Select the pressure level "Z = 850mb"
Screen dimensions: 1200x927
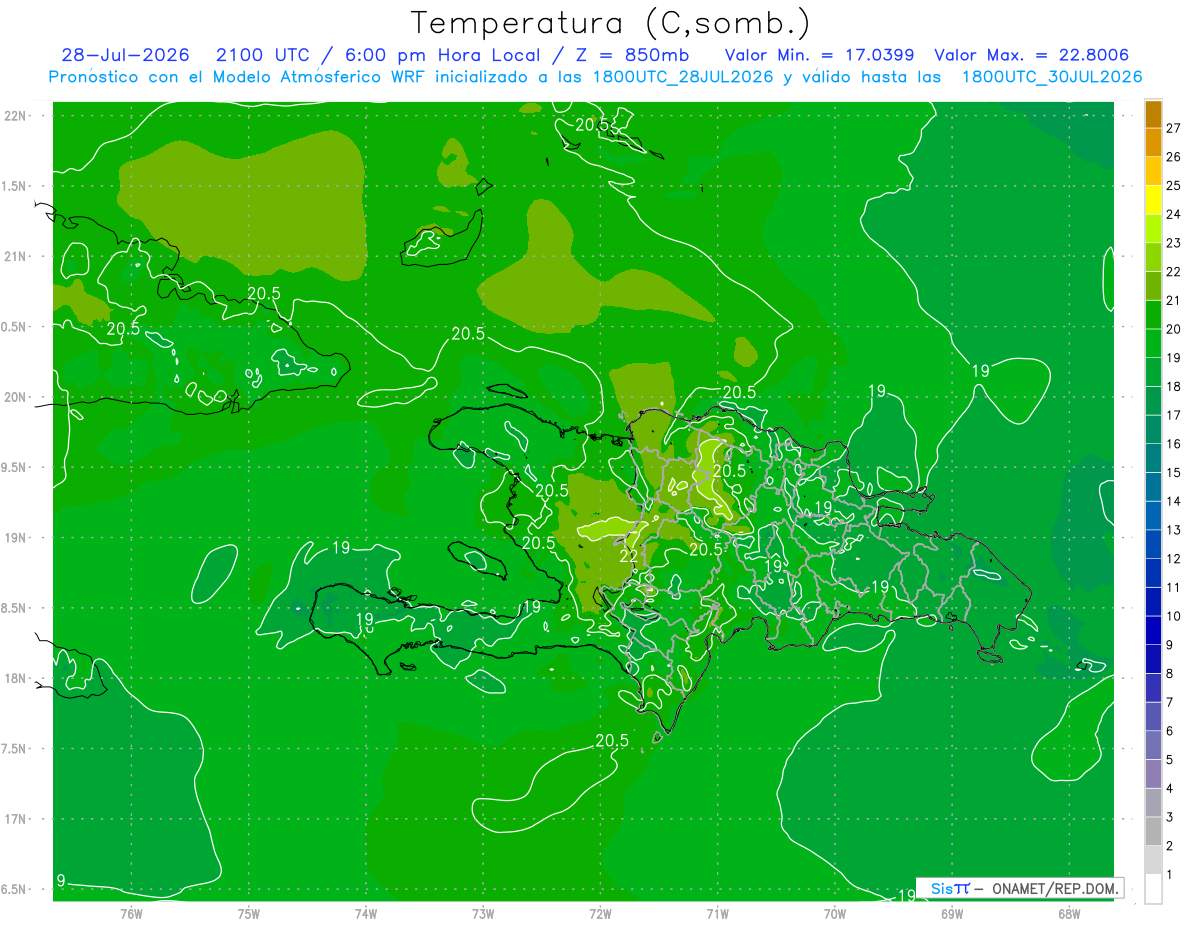click(634, 55)
